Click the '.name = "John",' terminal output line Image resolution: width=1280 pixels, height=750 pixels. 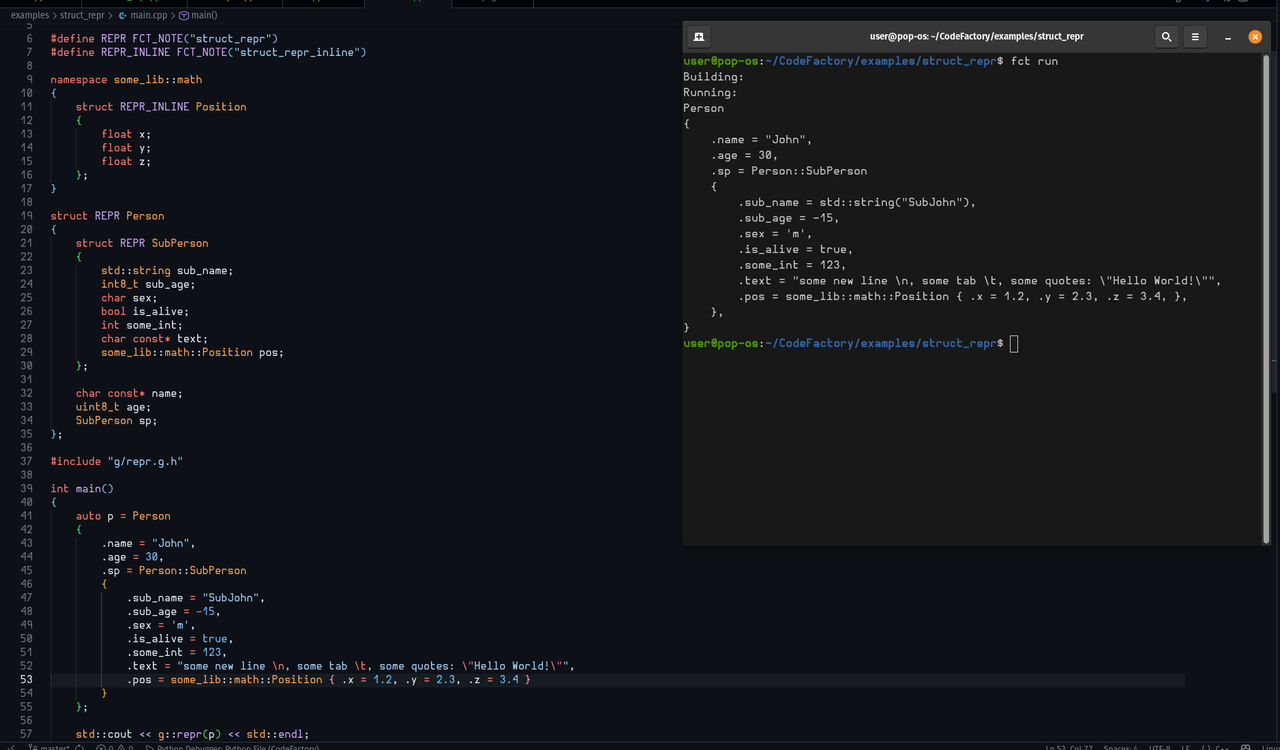tap(762, 140)
